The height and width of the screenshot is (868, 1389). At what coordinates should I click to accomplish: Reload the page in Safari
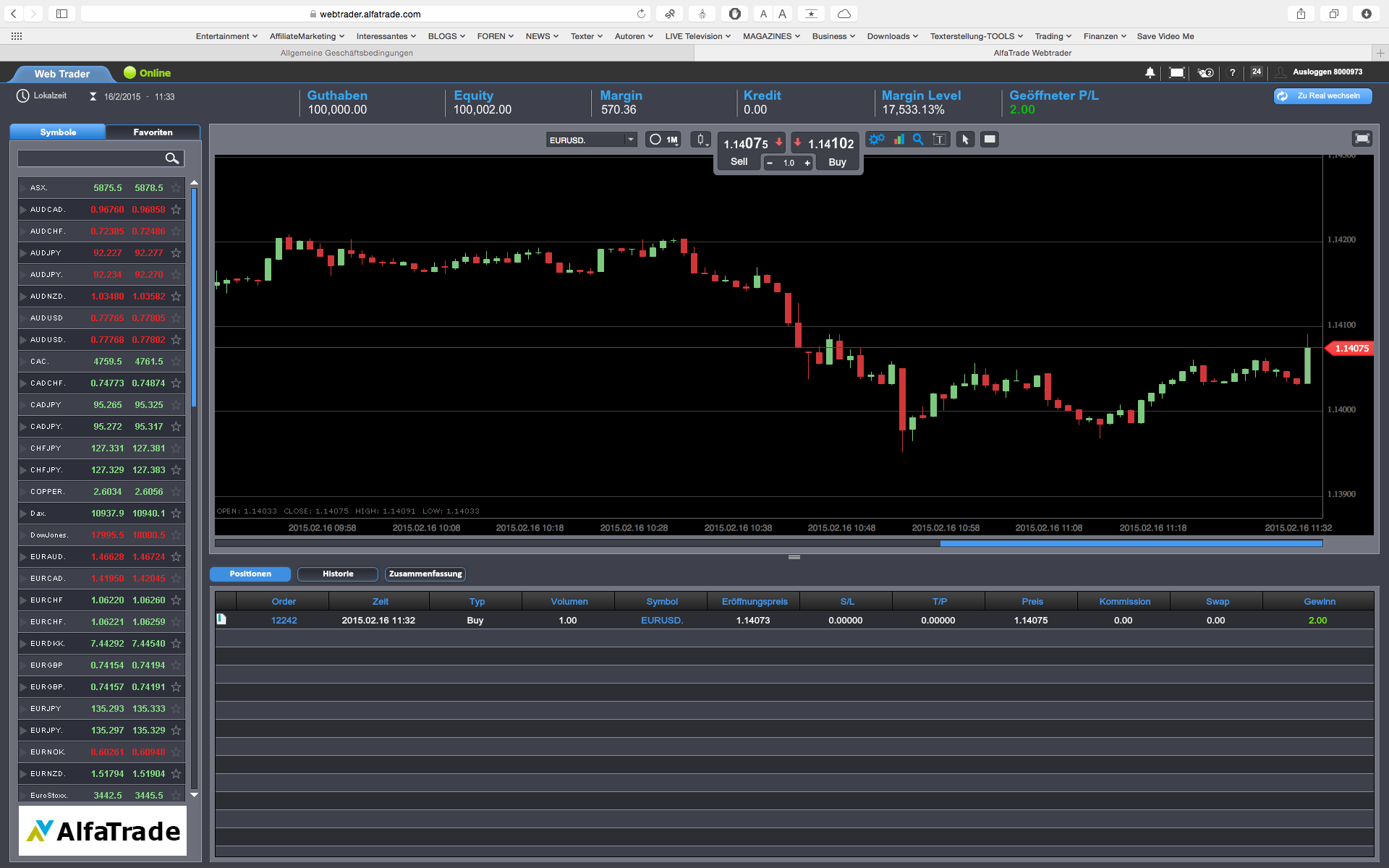click(641, 14)
